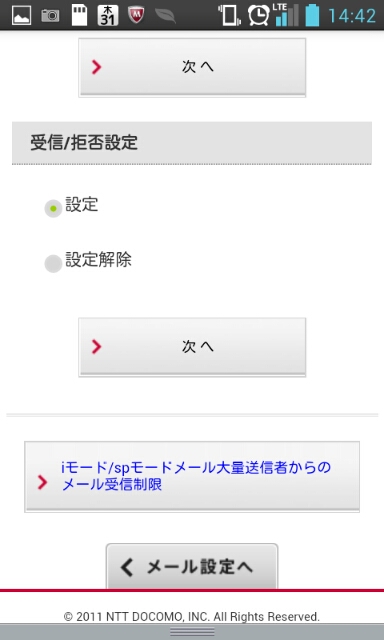Screen dimensions: 384x640
Task: Open iモード/spモードメール大量送信者からのメール受信制限 link
Action: [192, 476]
